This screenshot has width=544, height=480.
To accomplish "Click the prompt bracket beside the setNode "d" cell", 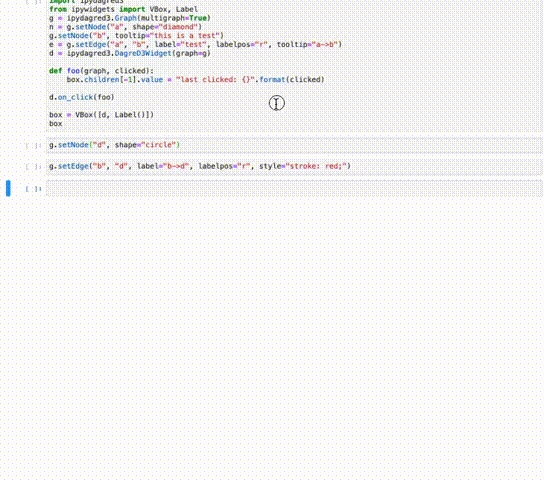I will [33, 146].
